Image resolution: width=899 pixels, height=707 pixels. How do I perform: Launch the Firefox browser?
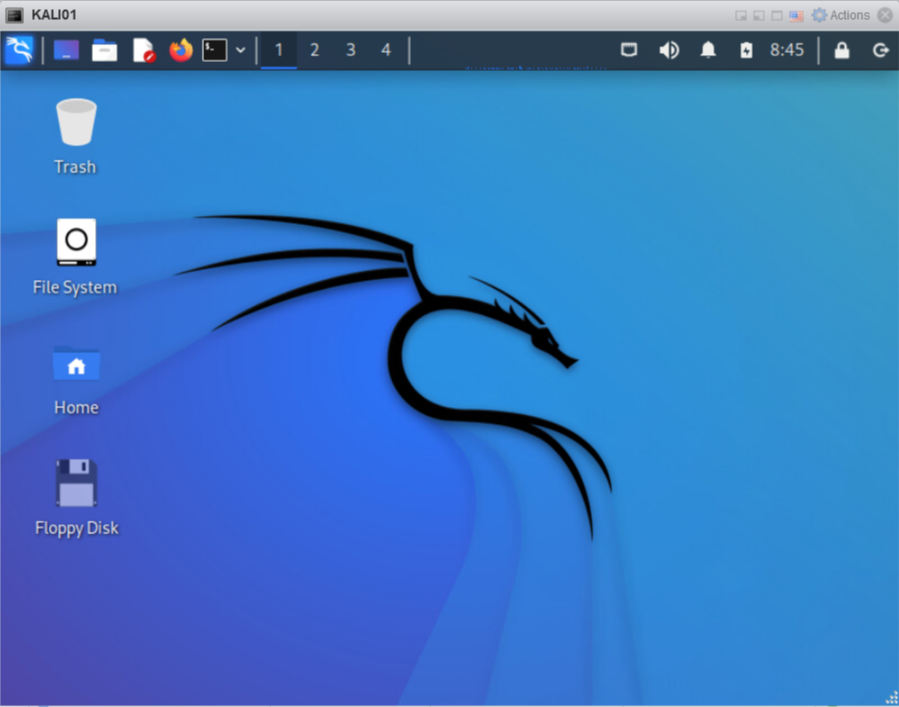tap(180, 50)
